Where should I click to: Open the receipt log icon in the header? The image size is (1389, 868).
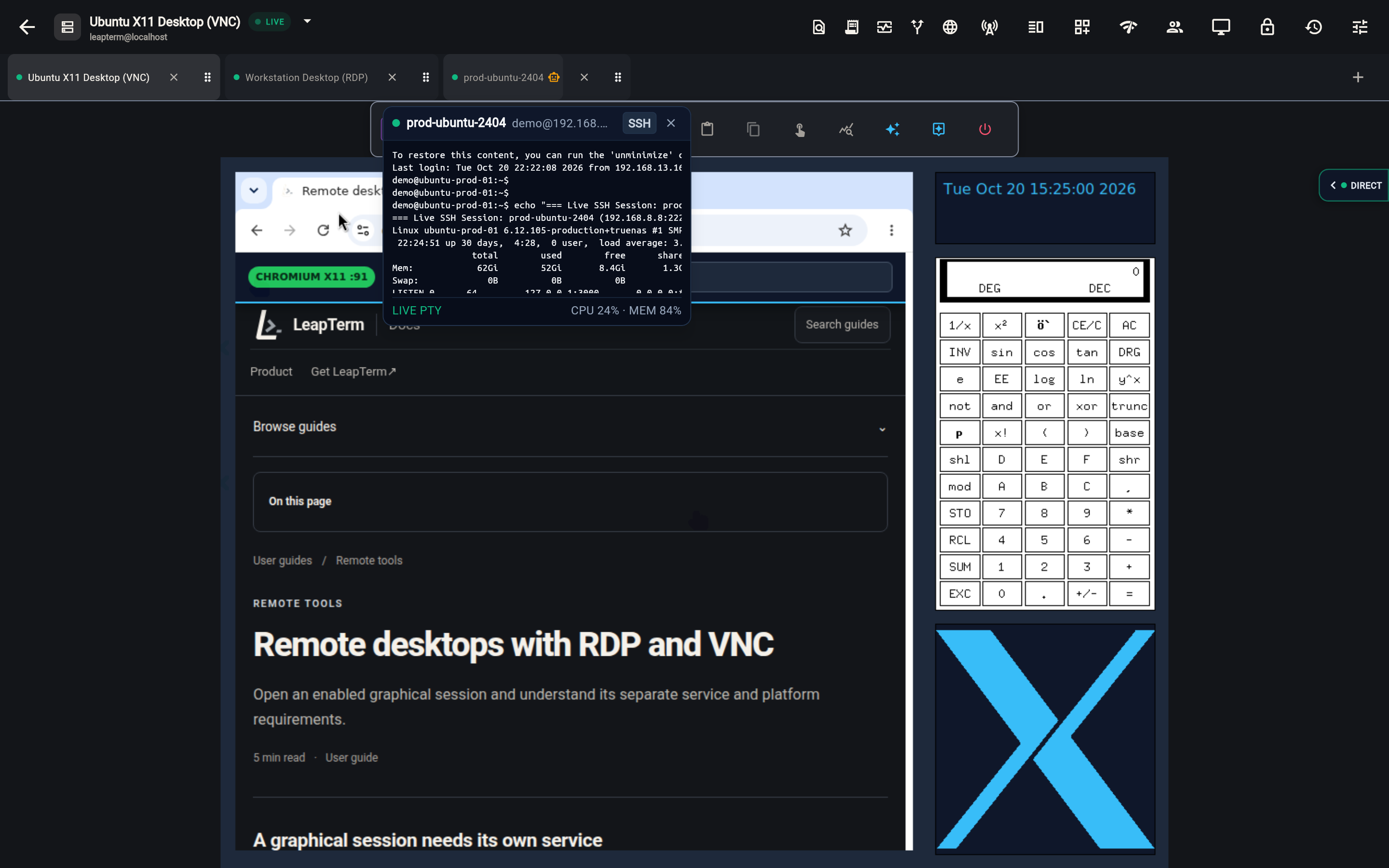coord(852,27)
